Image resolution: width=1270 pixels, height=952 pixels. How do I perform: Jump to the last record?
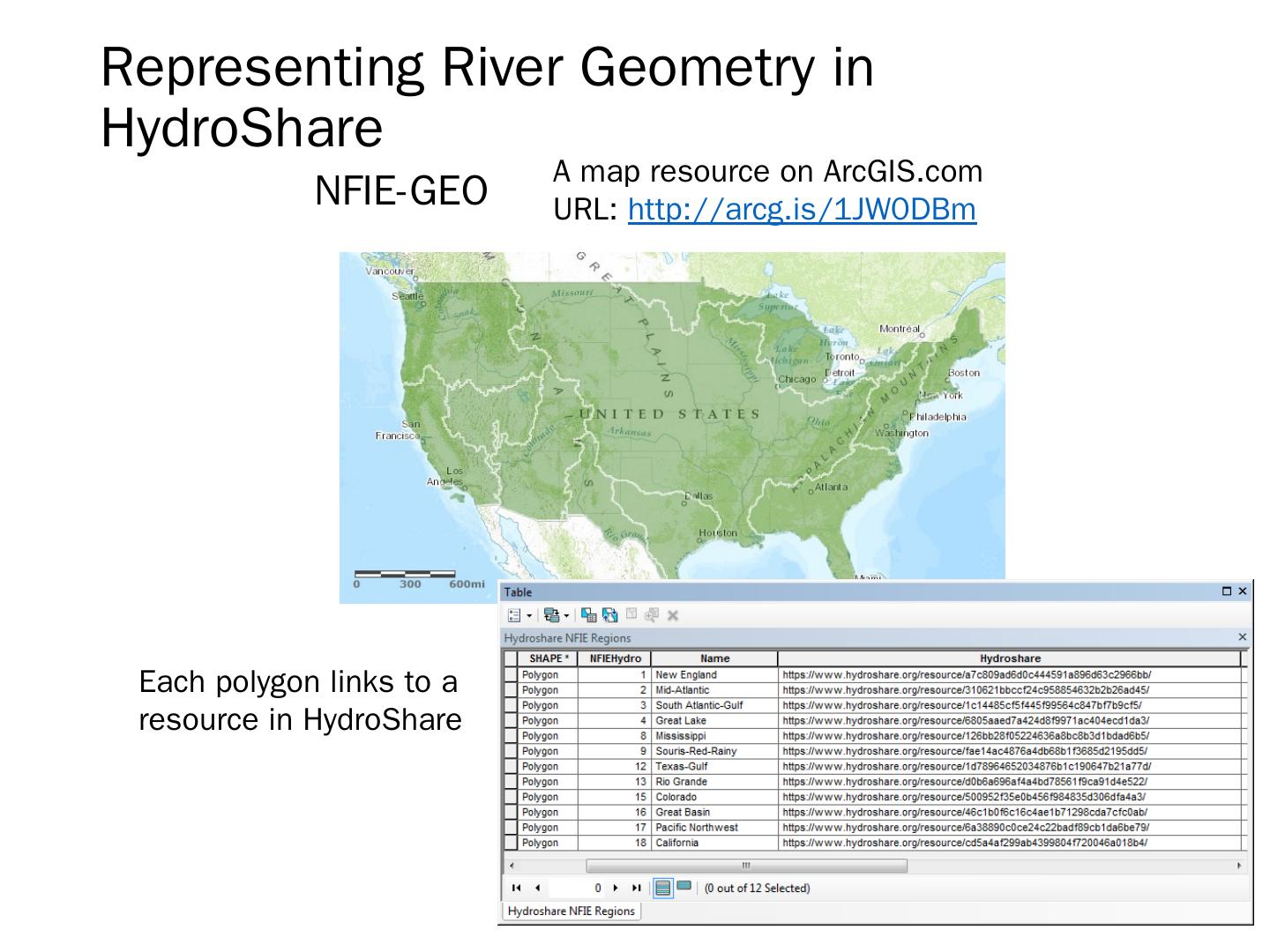(x=636, y=888)
